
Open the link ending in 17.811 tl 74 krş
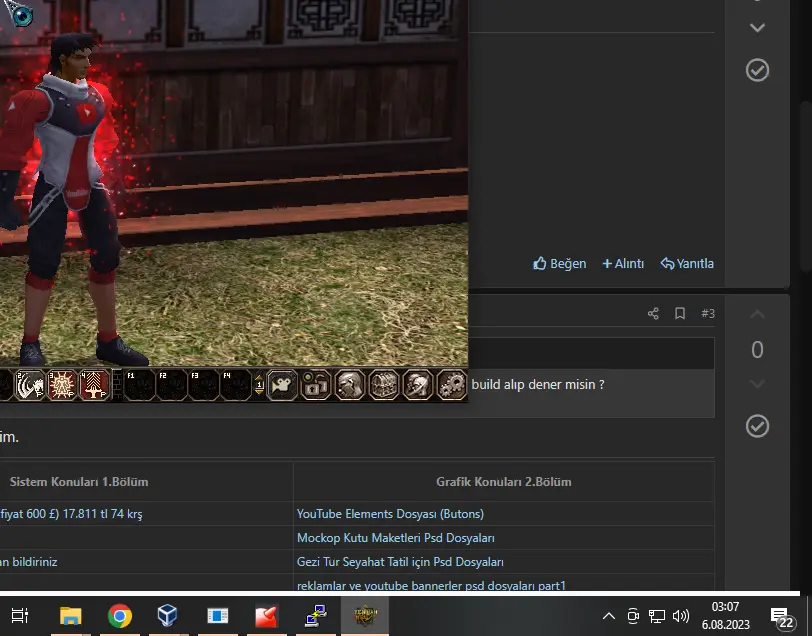[71, 514]
